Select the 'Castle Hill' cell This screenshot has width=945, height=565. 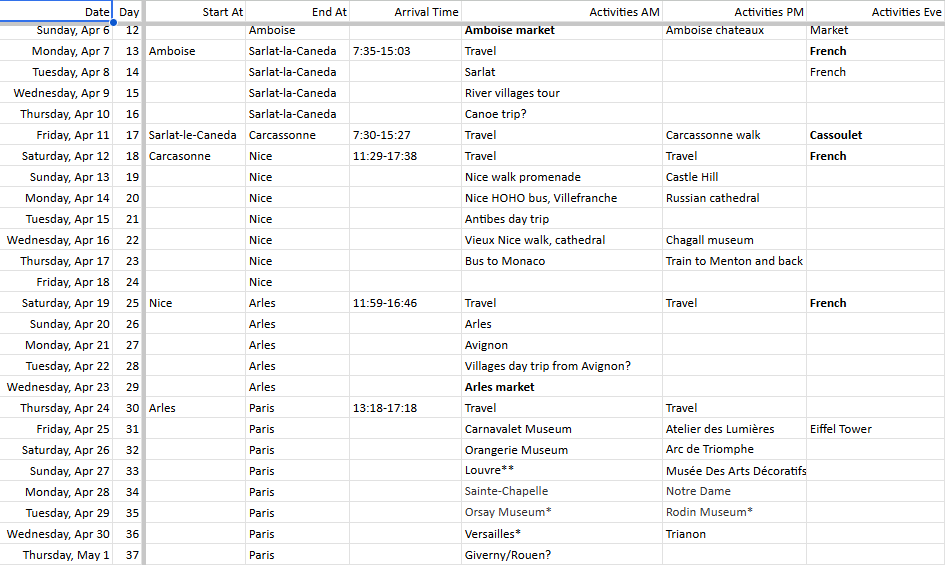[x=735, y=177]
